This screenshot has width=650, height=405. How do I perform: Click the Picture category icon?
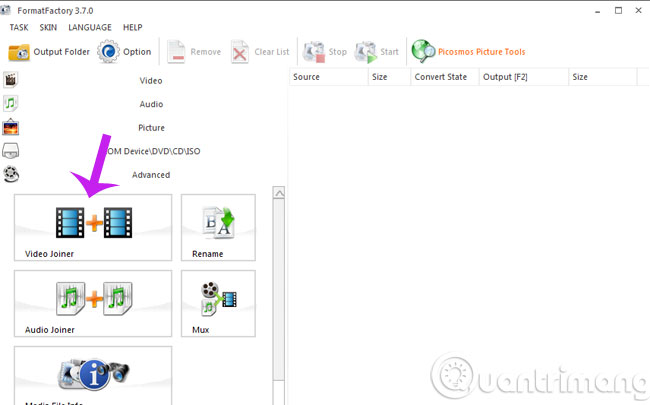(x=10, y=127)
